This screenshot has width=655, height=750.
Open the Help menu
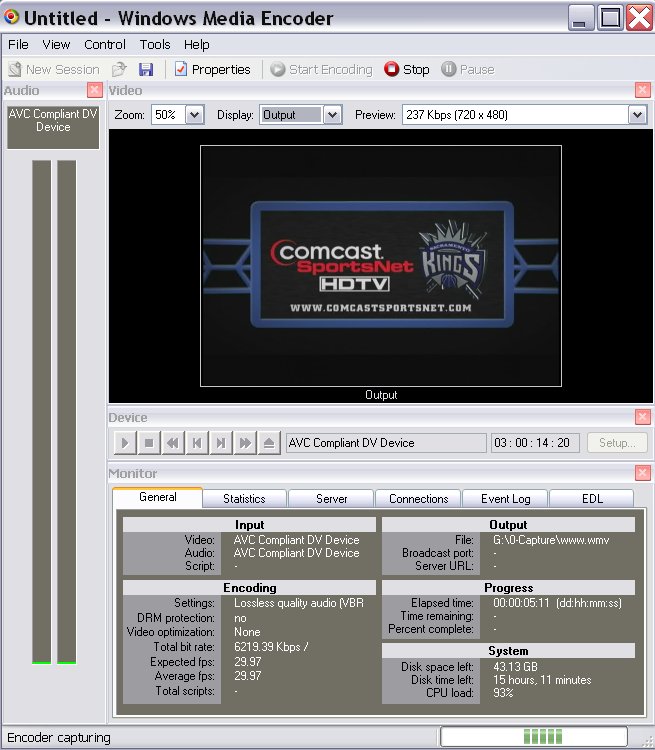pyautogui.click(x=197, y=44)
